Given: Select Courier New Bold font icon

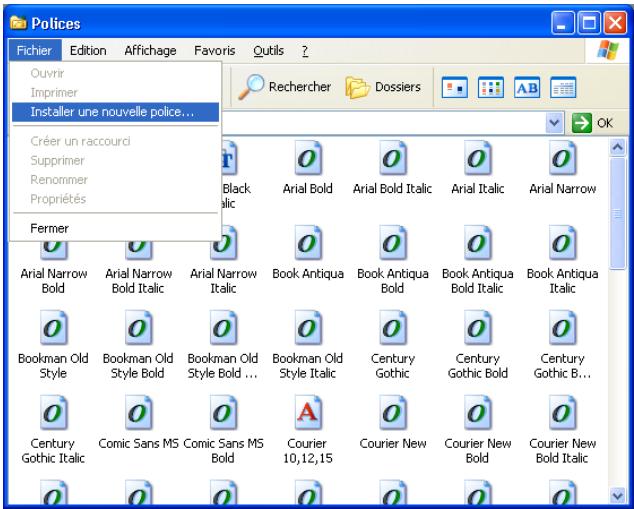Looking at the screenshot, I should pos(478,412).
